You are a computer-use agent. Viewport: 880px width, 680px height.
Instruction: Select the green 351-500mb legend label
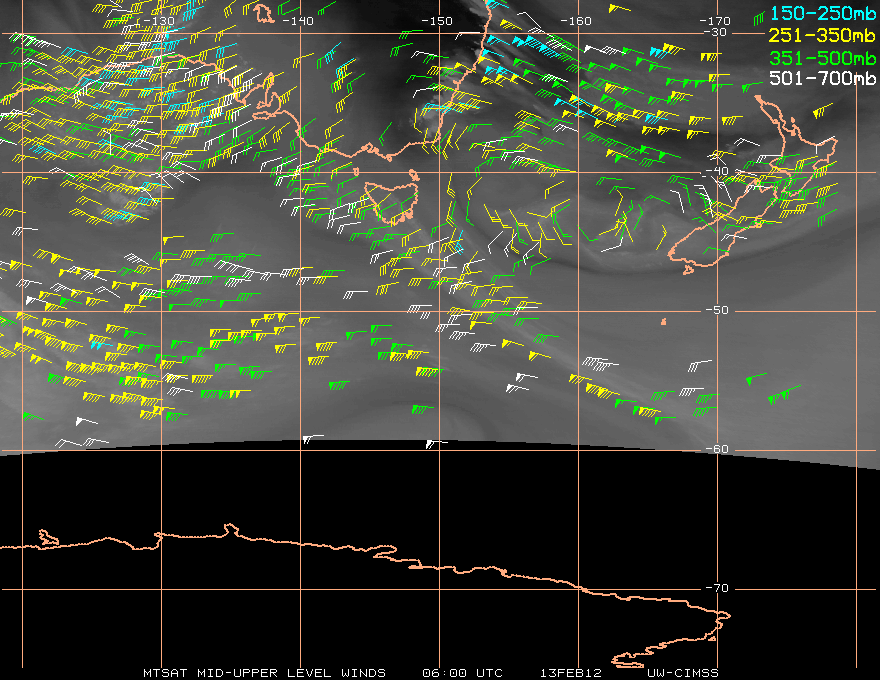[x=820, y=57]
